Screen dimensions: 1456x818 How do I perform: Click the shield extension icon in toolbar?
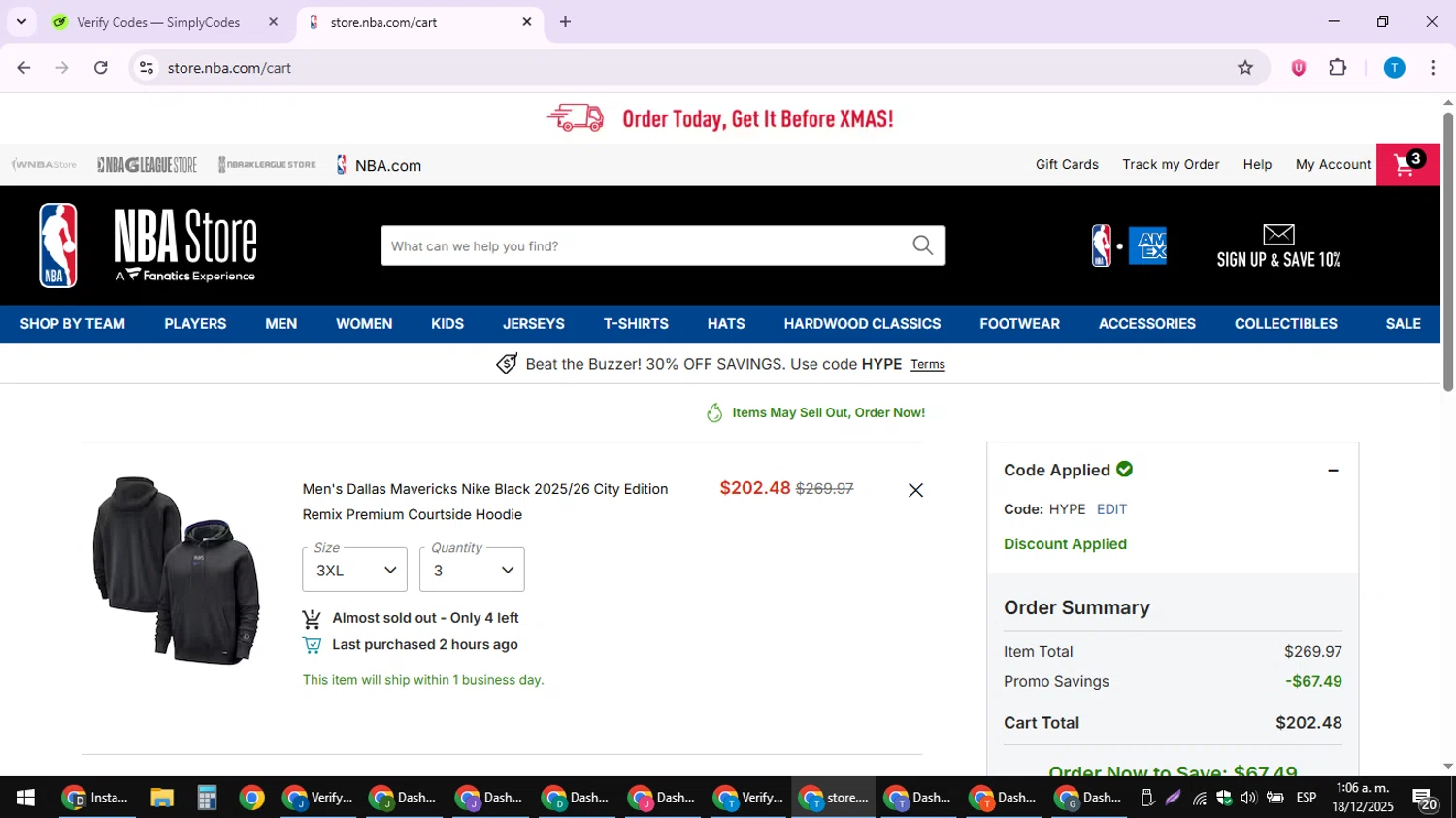[x=1299, y=68]
